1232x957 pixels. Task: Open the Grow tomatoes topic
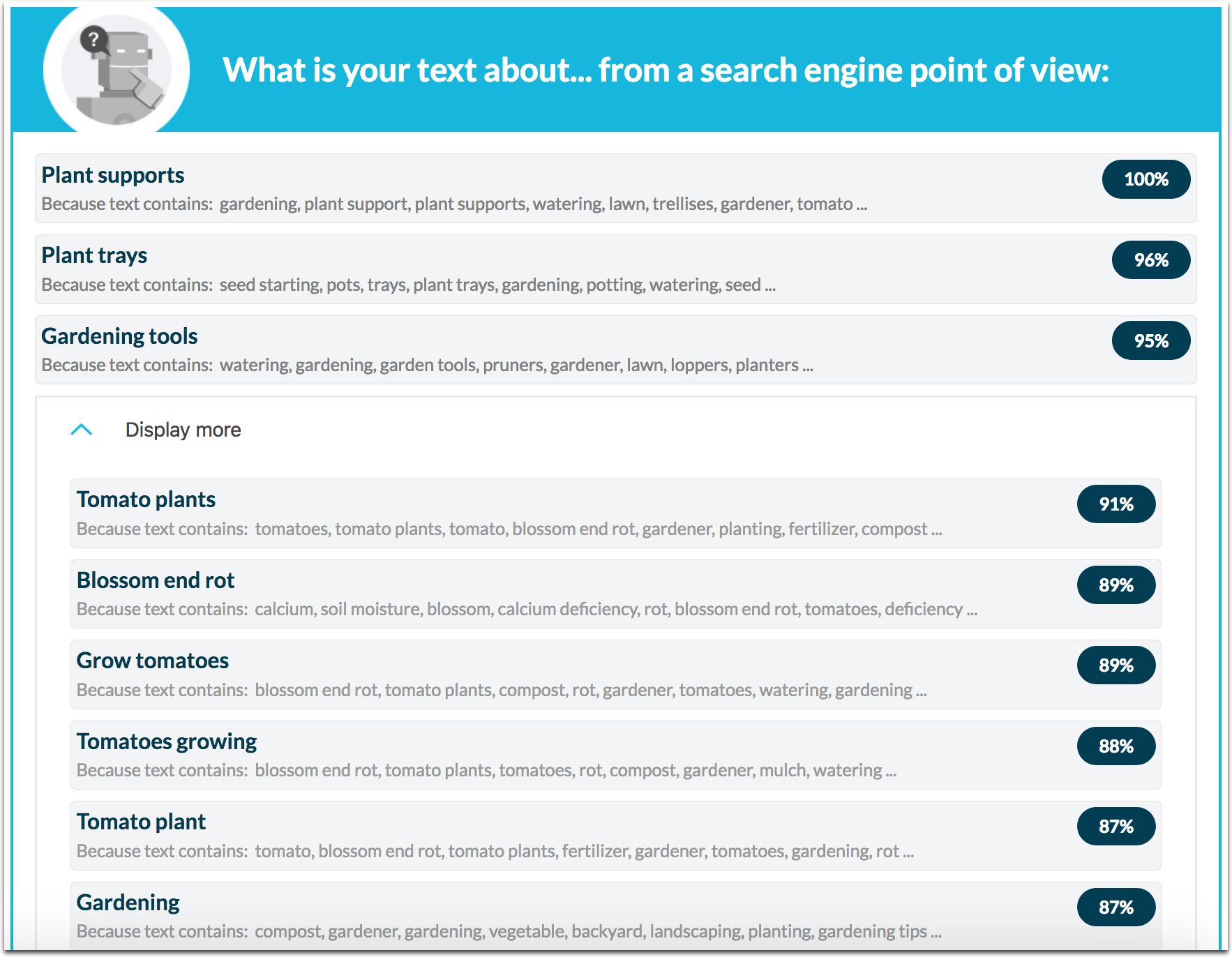click(x=153, y=661)
